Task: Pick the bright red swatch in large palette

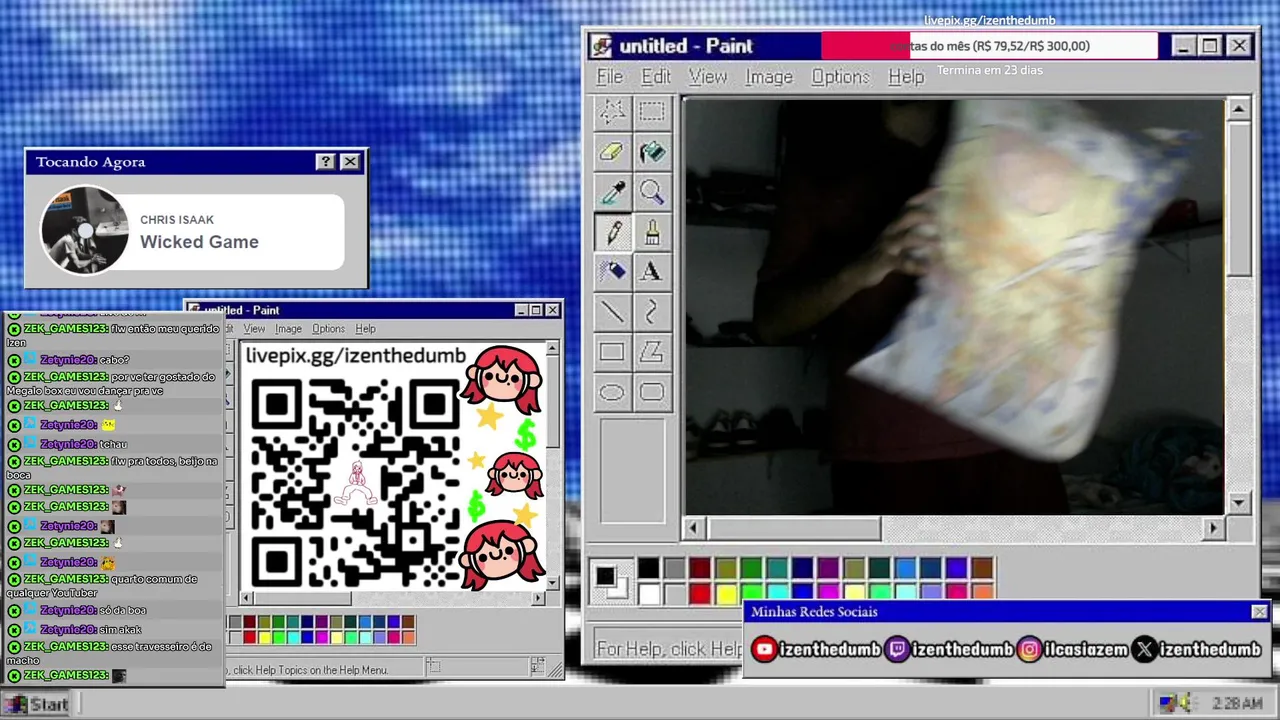Action: coord(700,594)
